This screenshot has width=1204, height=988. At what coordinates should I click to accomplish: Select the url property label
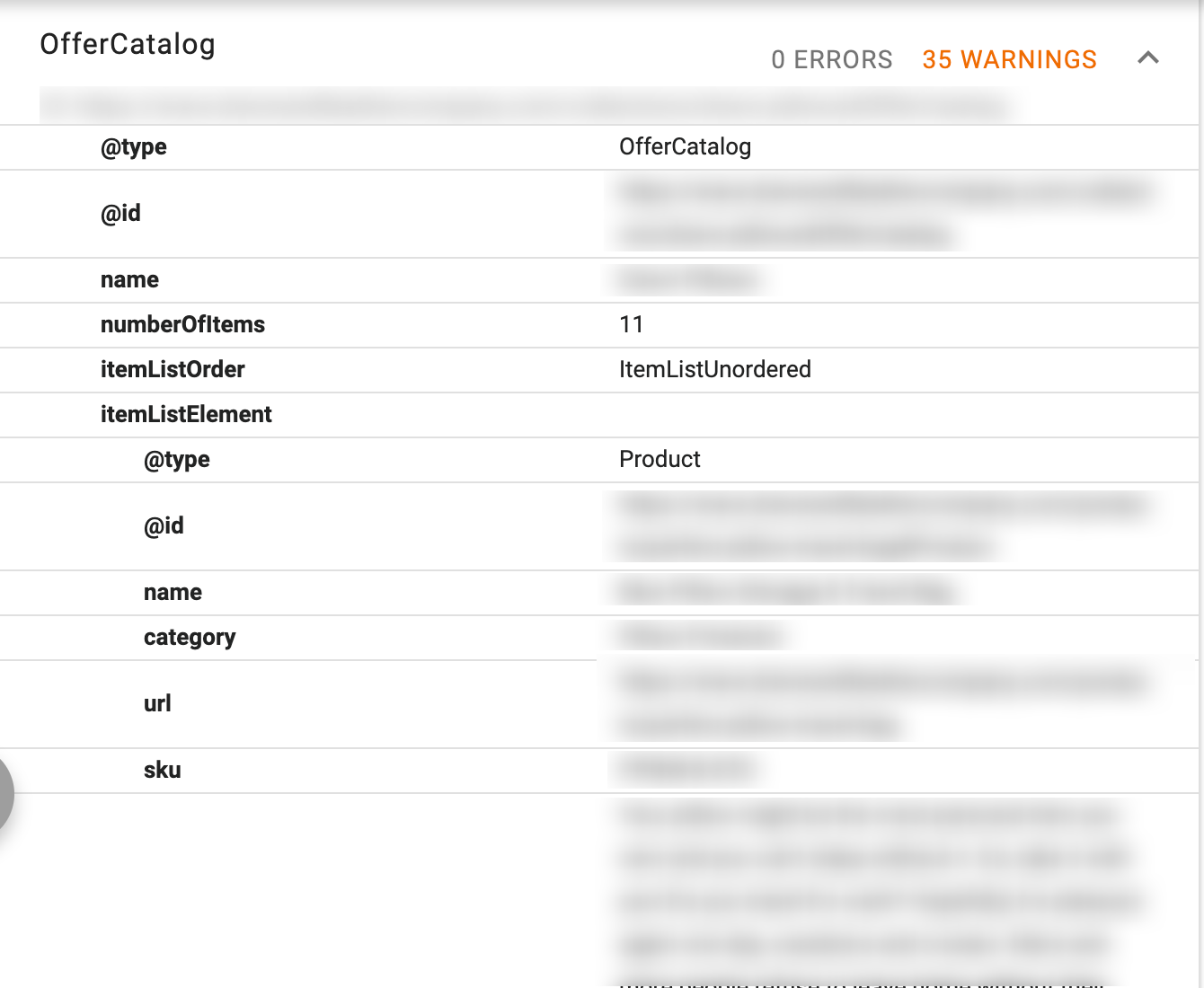pos(157,703)
